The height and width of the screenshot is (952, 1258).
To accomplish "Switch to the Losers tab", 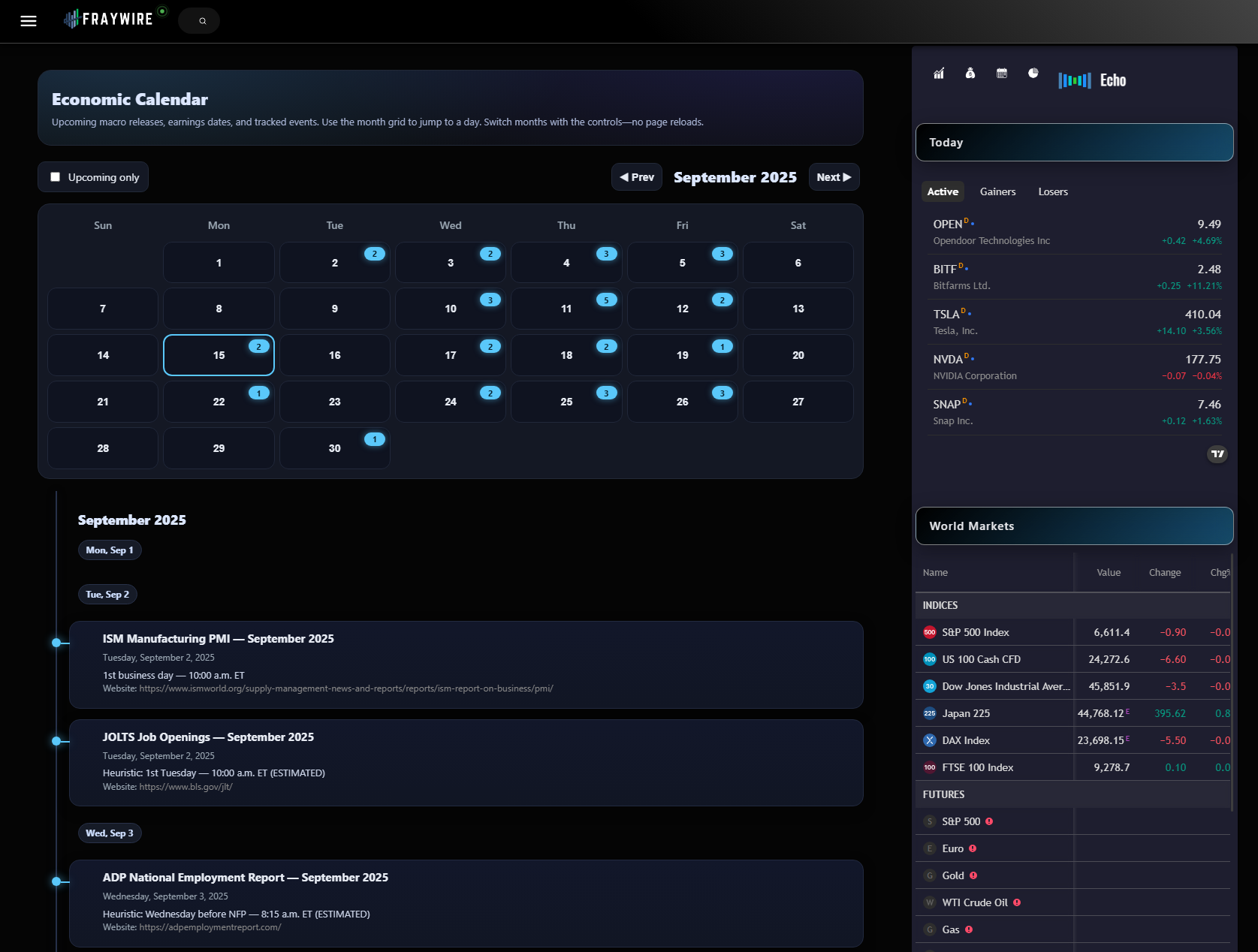I will point(1053,192).
